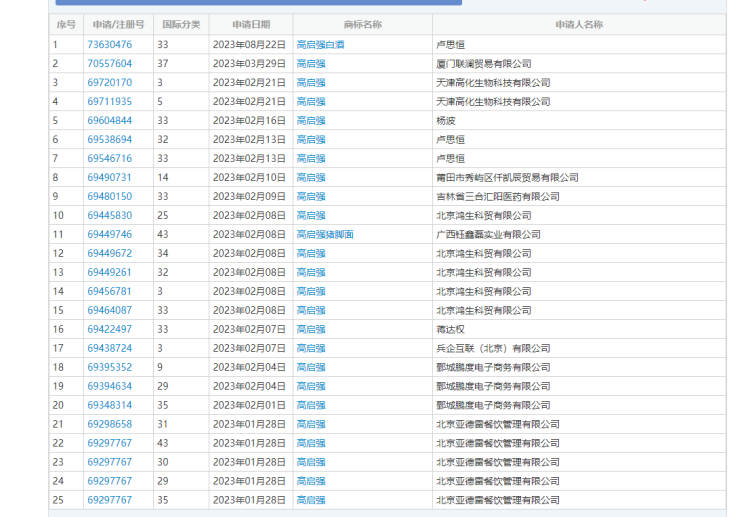
Task: Open application number 69298658
Action: tap(109, 424)
